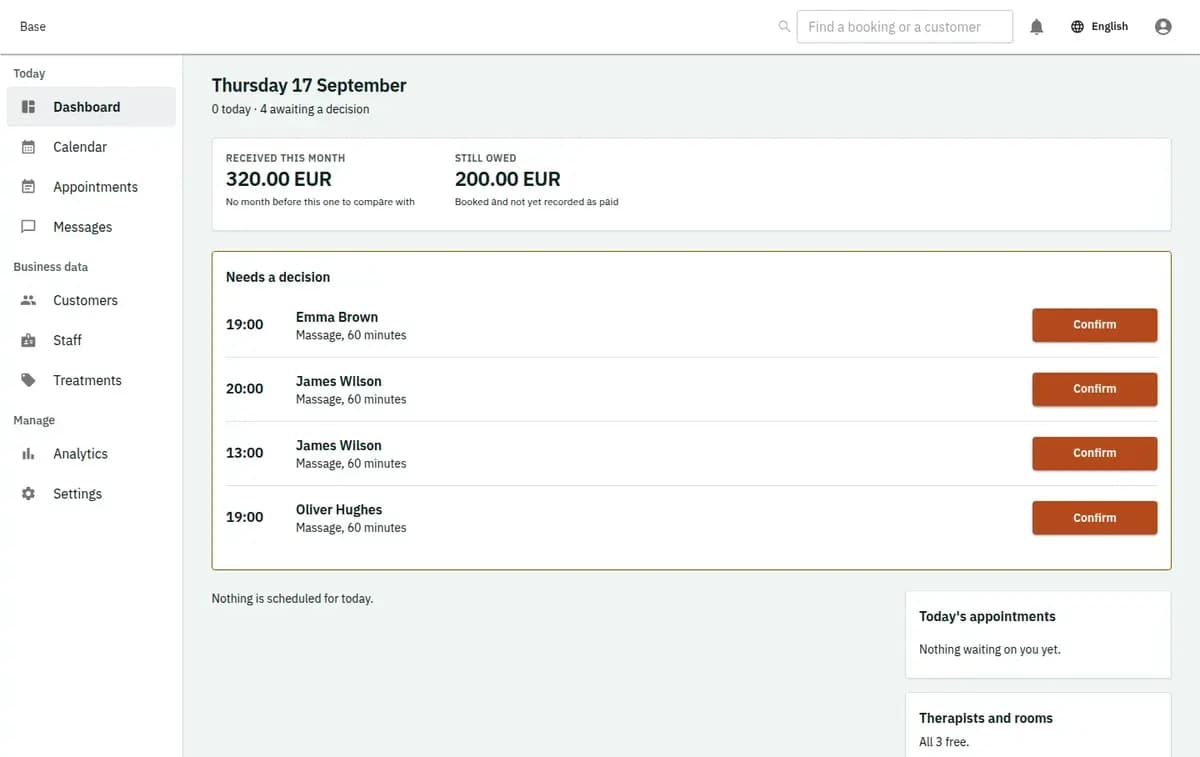Click the 200.00 EUR still owed amount
The width and height of the screenshot is (1200, 757).
pos(508,179)
